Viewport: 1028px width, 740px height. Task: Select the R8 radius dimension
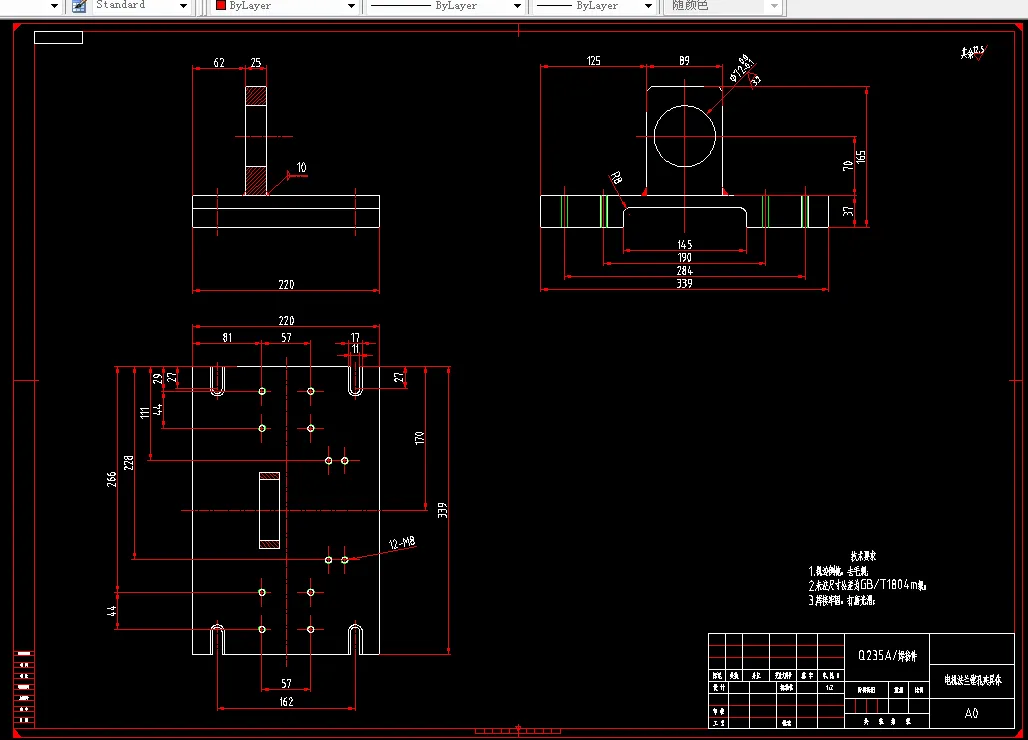[x=616, y=178]
